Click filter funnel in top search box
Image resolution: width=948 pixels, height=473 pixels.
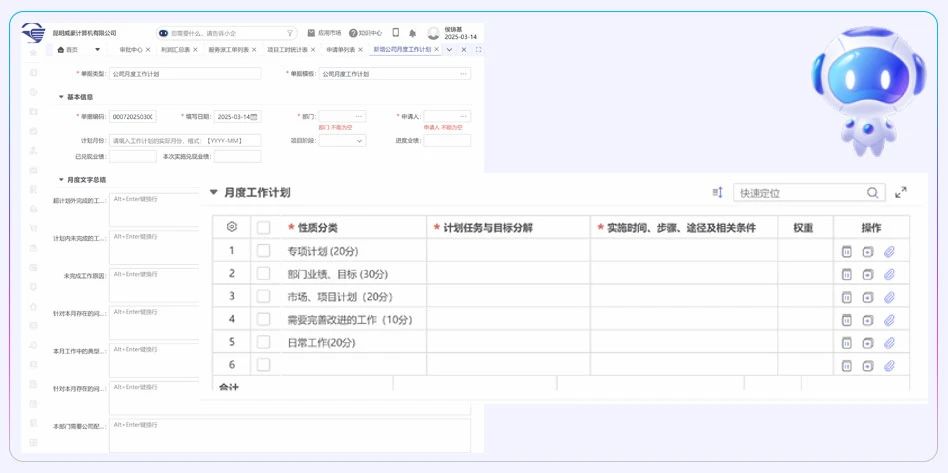pos(290,33)
